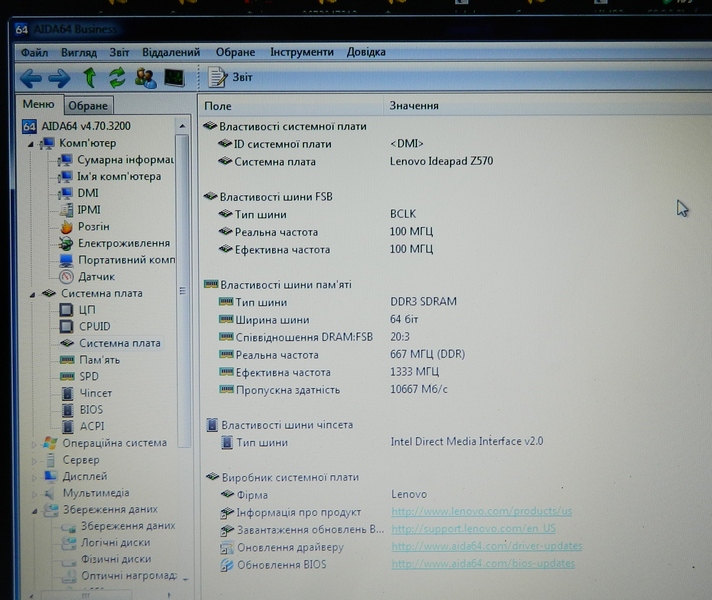This screenshot has width=712, height=600.
Task: Open the users management toolbar icon
Action: click(x=146, y=78)
